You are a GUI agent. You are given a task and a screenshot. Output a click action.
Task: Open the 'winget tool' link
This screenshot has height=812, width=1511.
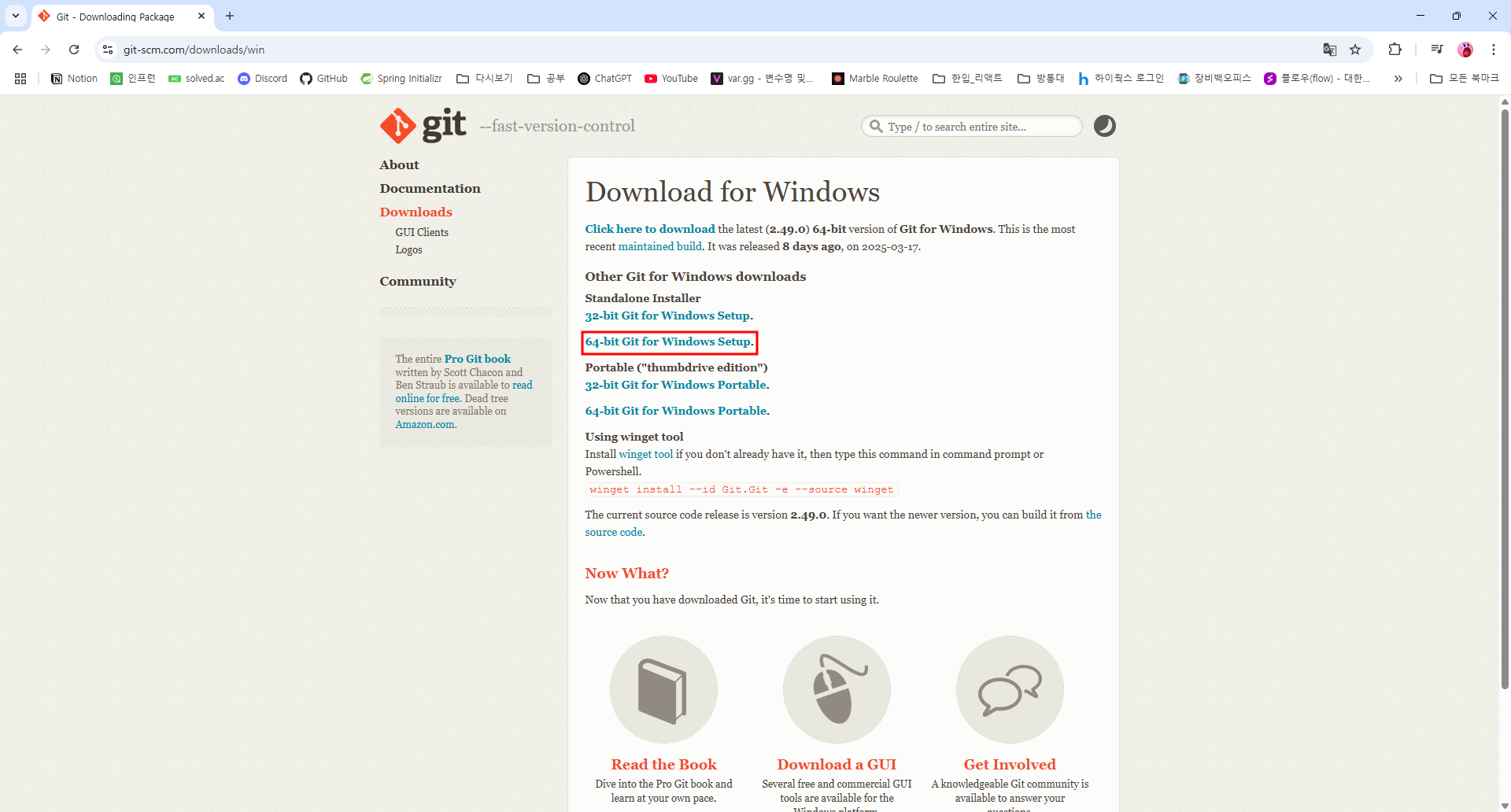(x=646, y=454)
